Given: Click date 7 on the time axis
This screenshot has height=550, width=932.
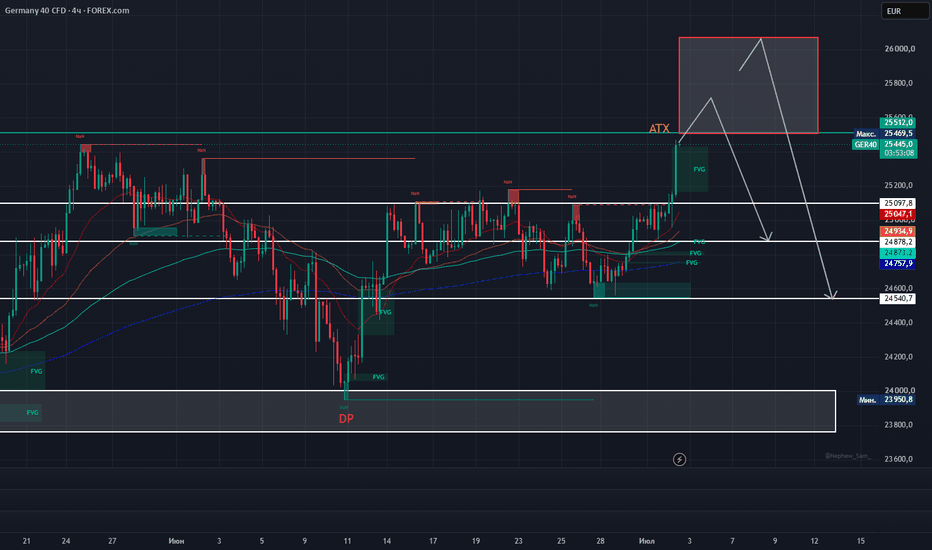Looking at the screenshot, I should pos(732,541).
